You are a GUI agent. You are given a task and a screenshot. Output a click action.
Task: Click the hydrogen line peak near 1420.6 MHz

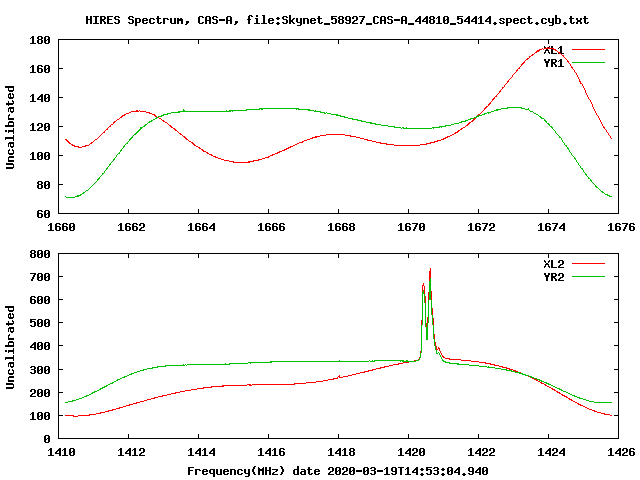click(430, 270)
